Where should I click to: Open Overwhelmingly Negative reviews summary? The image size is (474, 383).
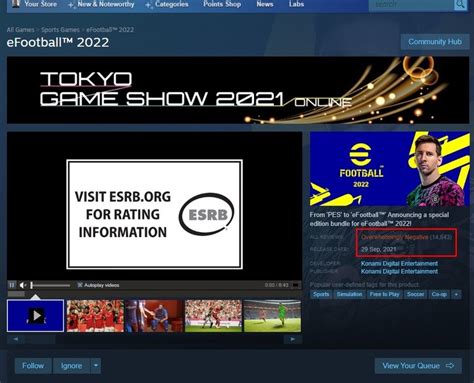coord(395,237)
